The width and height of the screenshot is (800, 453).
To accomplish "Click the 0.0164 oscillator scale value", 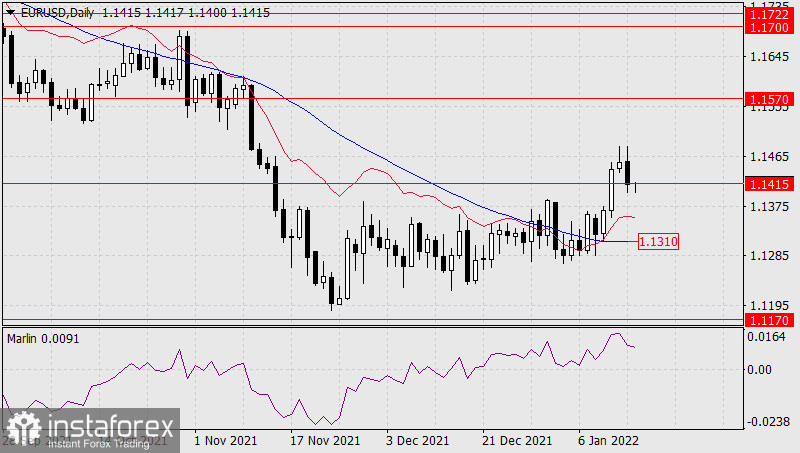I will tap(766, 337).
